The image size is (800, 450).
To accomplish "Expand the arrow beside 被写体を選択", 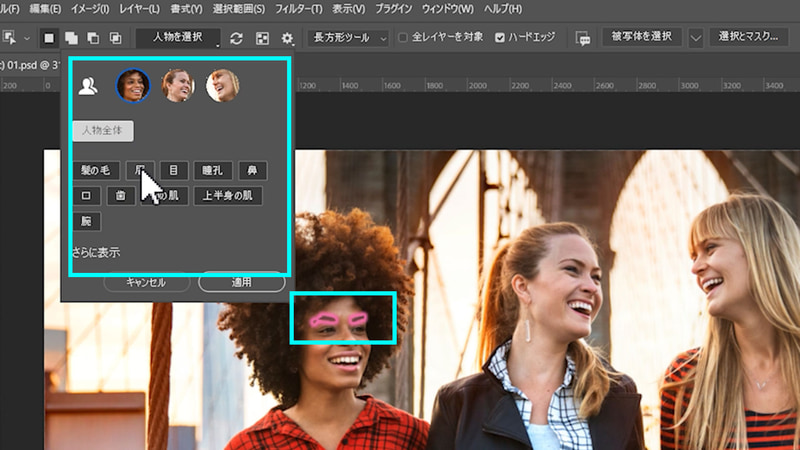I will click(695, 38).
